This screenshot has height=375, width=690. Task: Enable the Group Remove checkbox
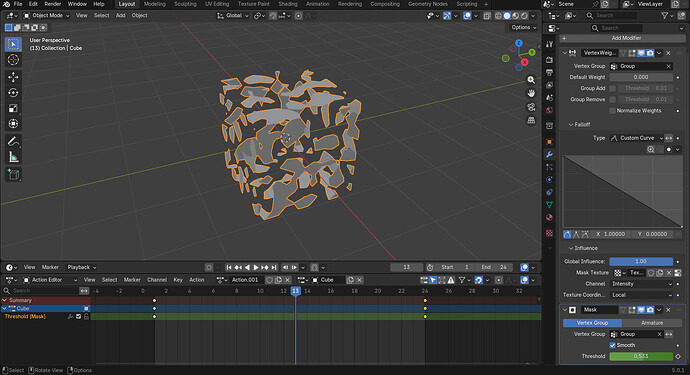pos(612,99)
